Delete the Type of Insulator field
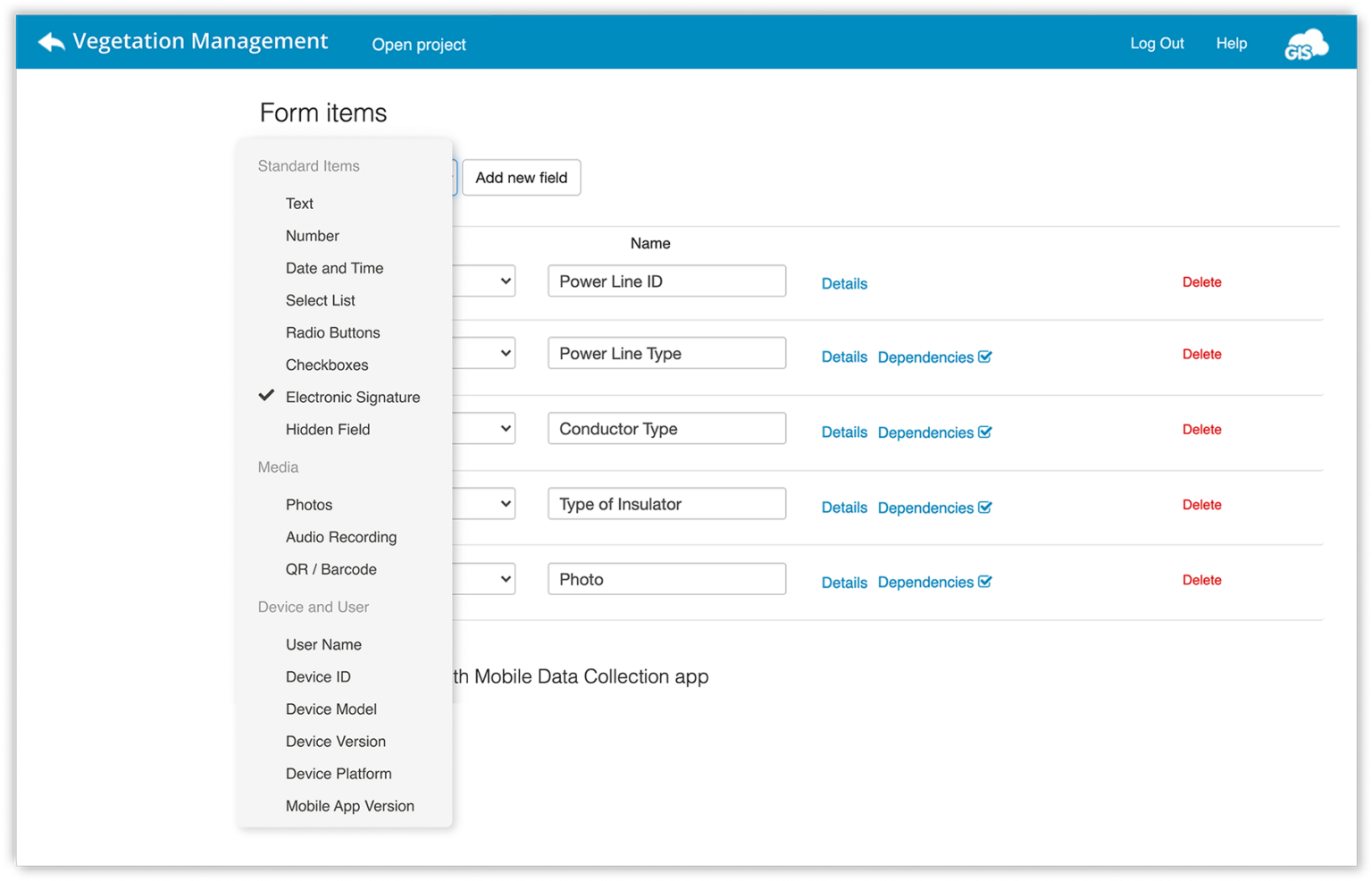Viewport: 1372px width, 881px height. pyautogui.click(x=1201, y=505)
